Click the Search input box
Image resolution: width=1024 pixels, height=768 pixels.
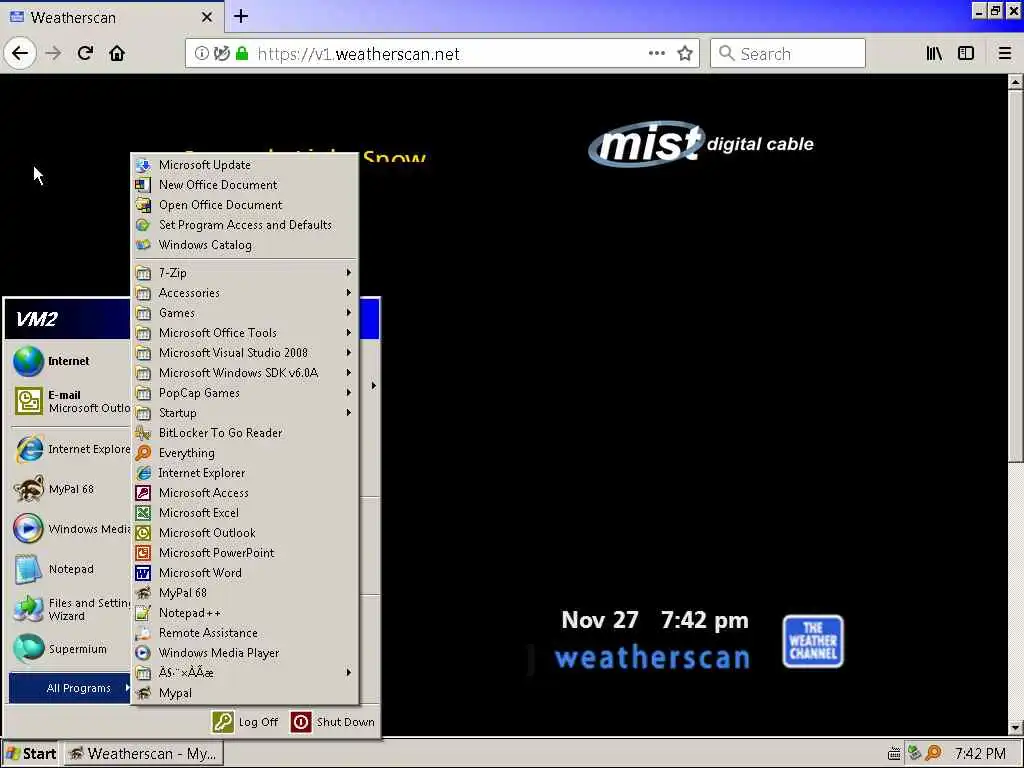[x=788, y=53]
